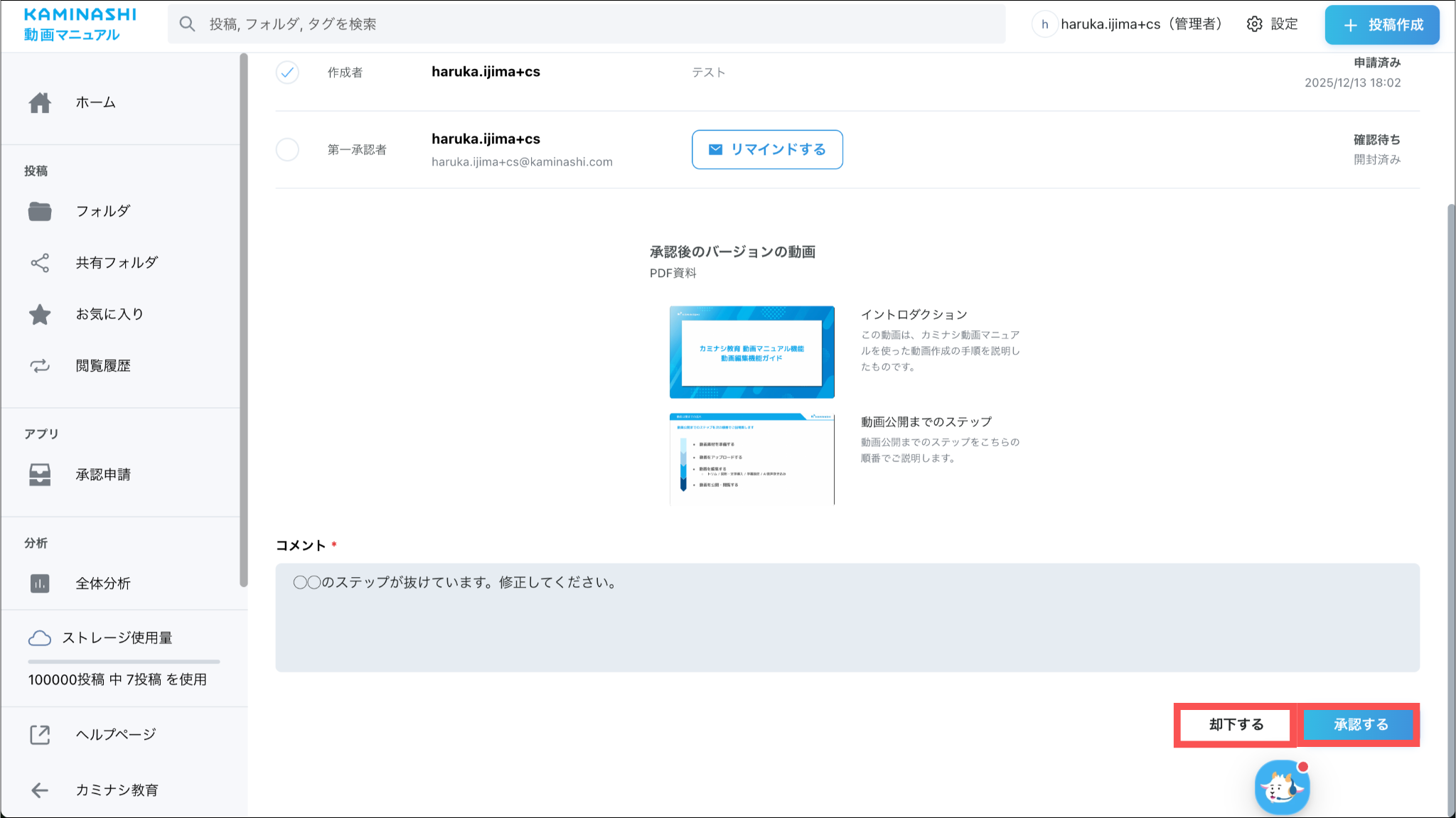
Task: Click the ヘルプページ external link icon
Action: (40, 735)
